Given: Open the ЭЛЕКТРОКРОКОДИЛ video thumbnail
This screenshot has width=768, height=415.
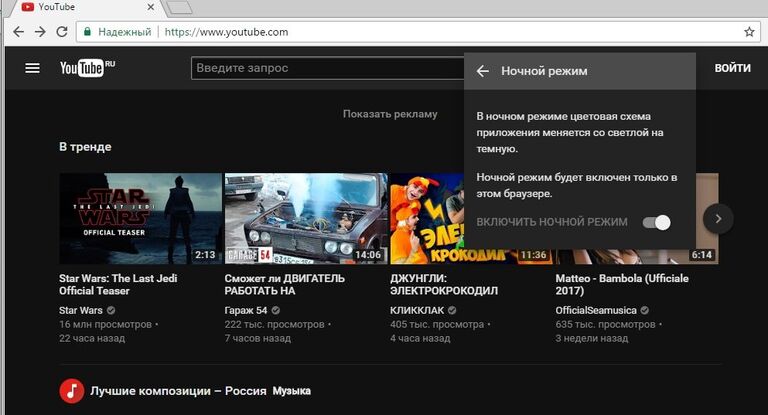Looking at the screenshot, I should coord(427,219).
